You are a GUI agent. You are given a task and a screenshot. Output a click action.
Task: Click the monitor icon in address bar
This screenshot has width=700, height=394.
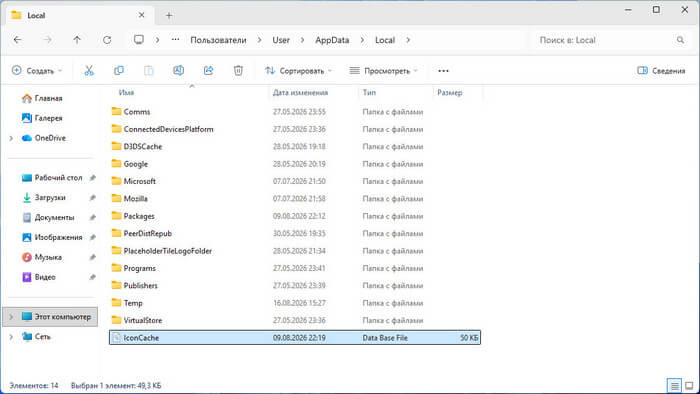tap(139, 40)
